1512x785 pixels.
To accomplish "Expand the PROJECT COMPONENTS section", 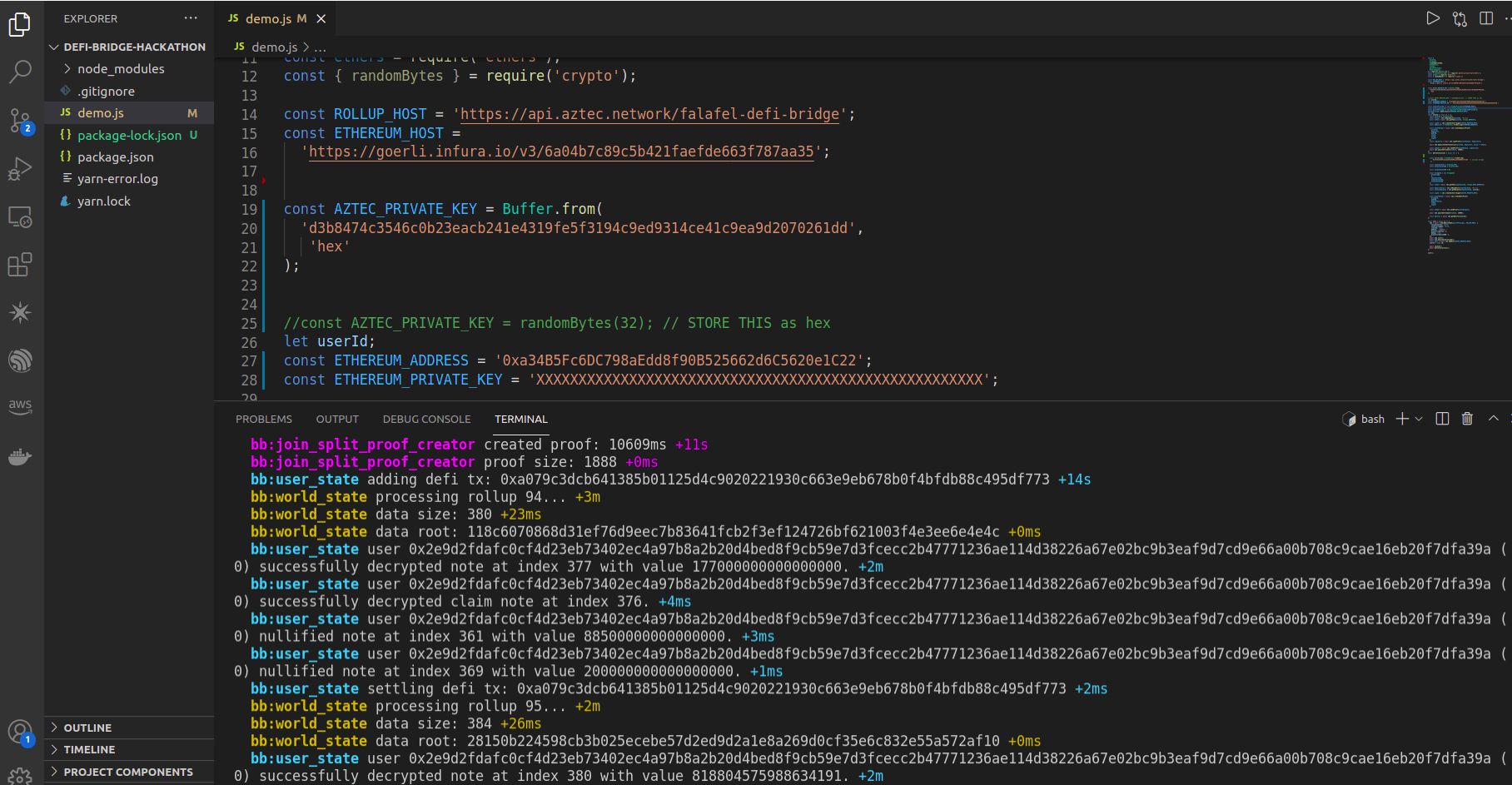I will 129,772.
